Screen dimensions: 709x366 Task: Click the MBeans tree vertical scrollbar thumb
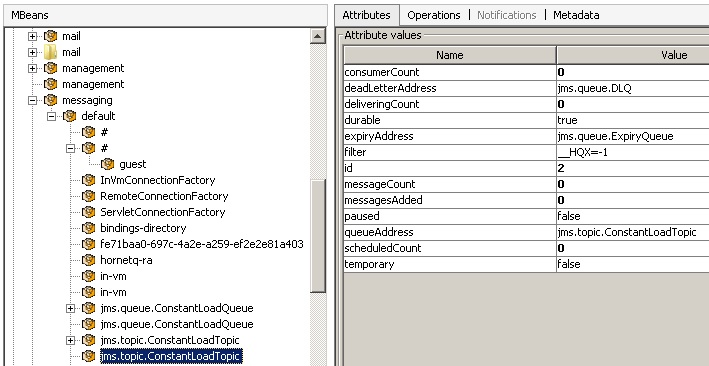[318, 236]
